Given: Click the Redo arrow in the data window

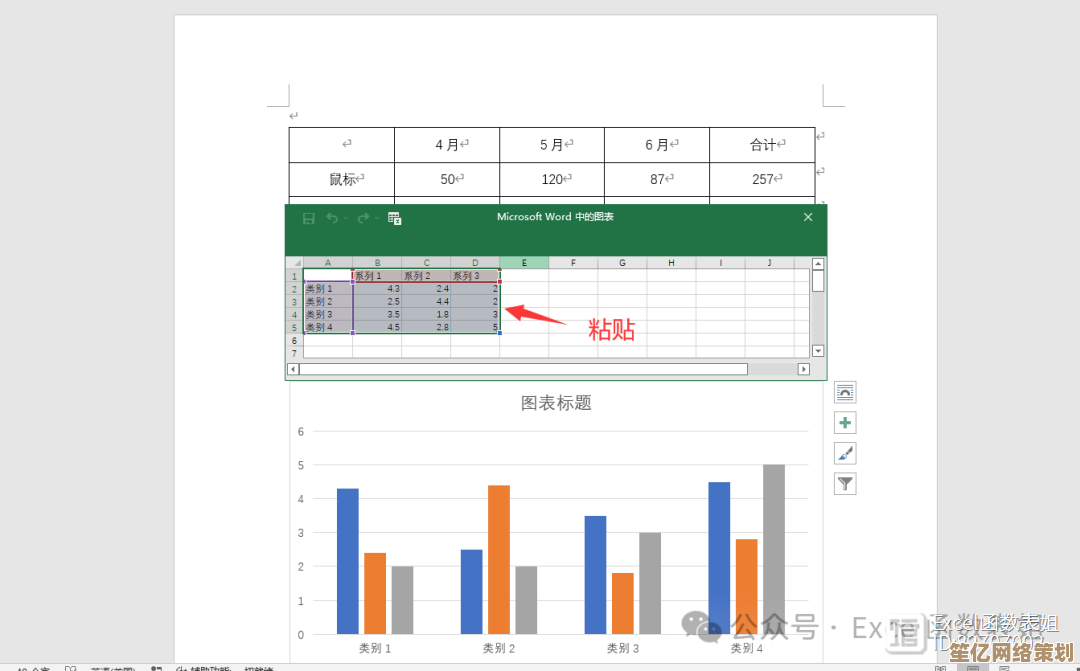Looking at the screenshot, I should pyautogui.click(x=363, y=218).
